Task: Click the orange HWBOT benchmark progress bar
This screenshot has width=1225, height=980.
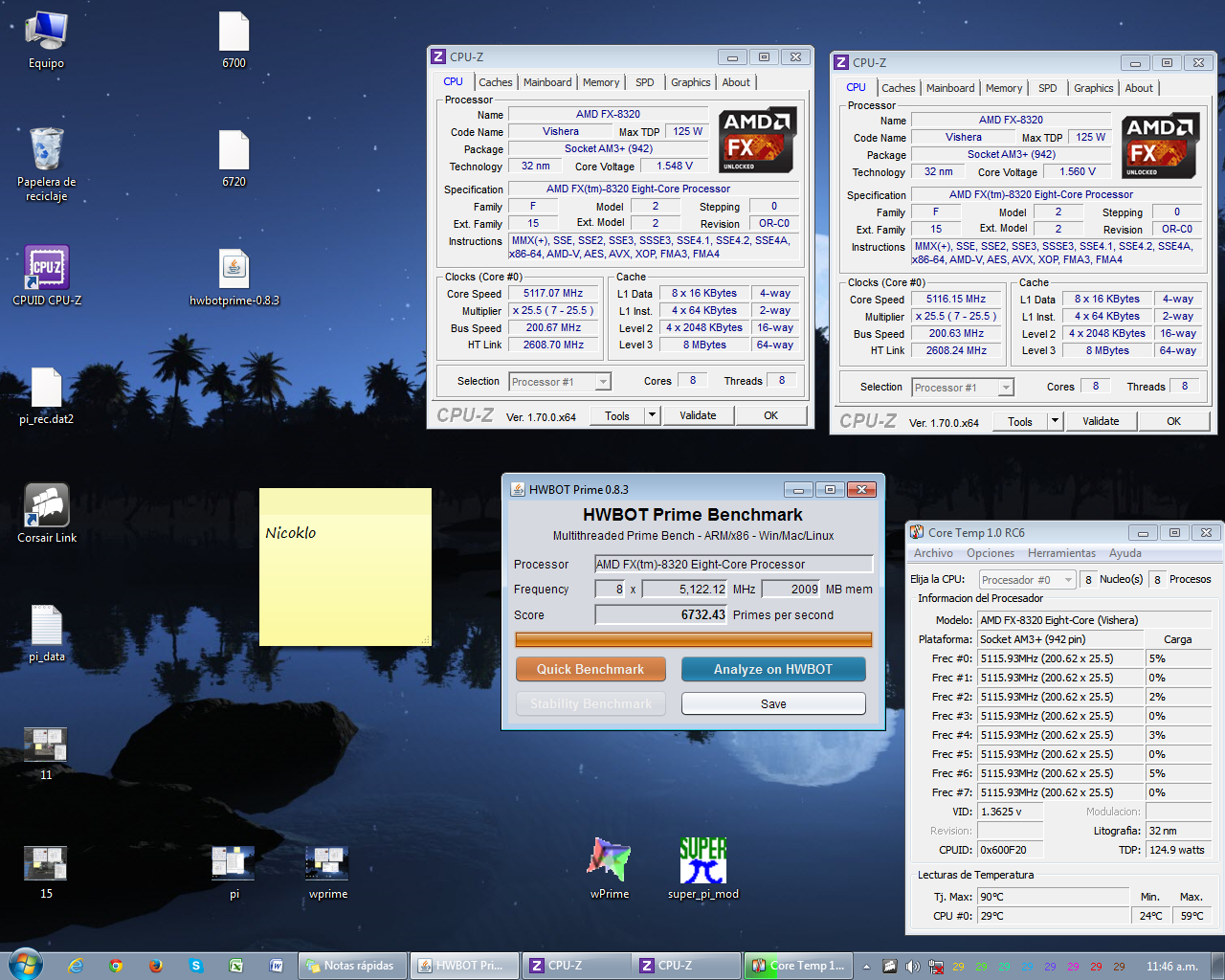Action: click(694, 639)
